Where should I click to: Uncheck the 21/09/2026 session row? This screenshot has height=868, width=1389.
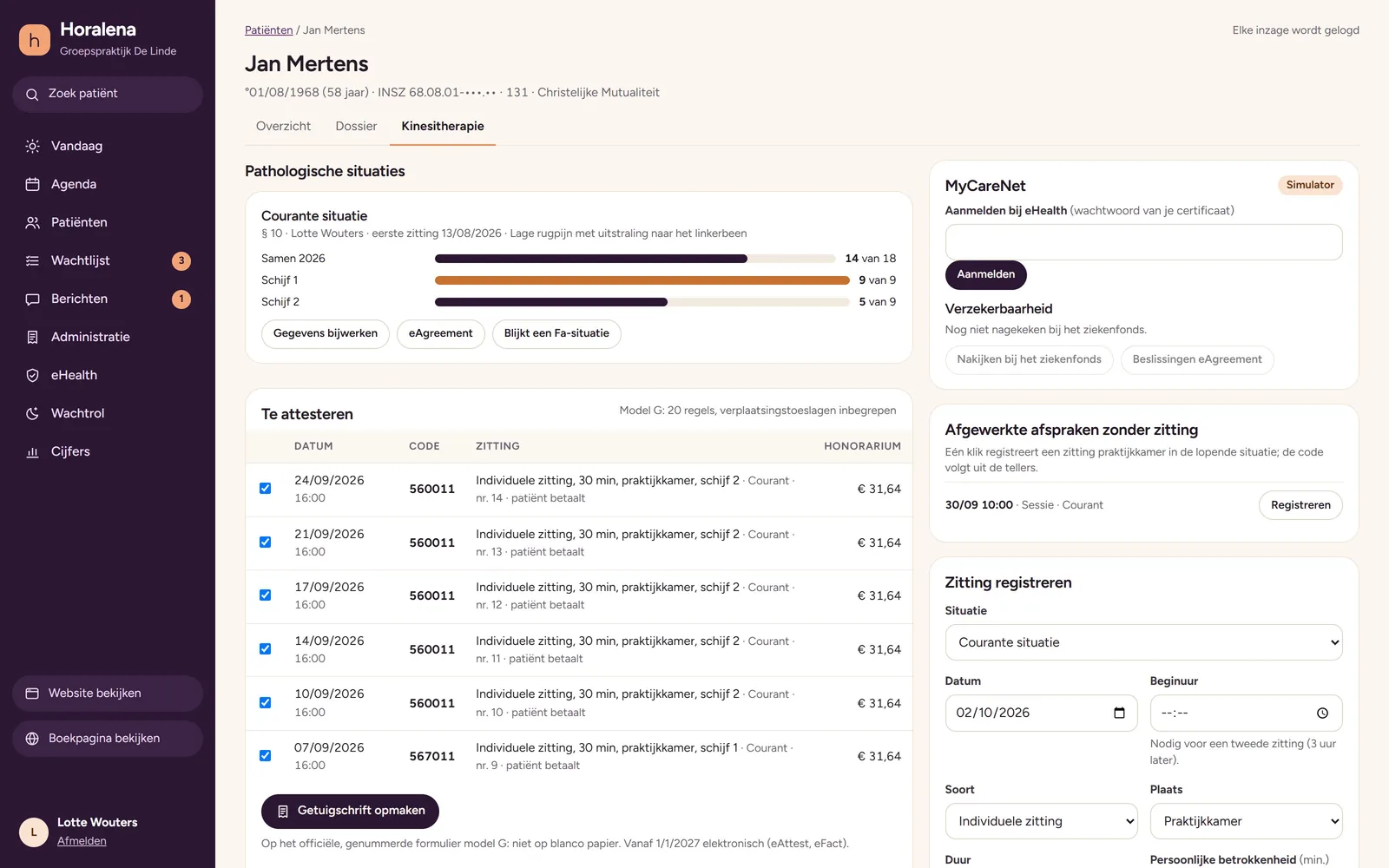(266, 542)
